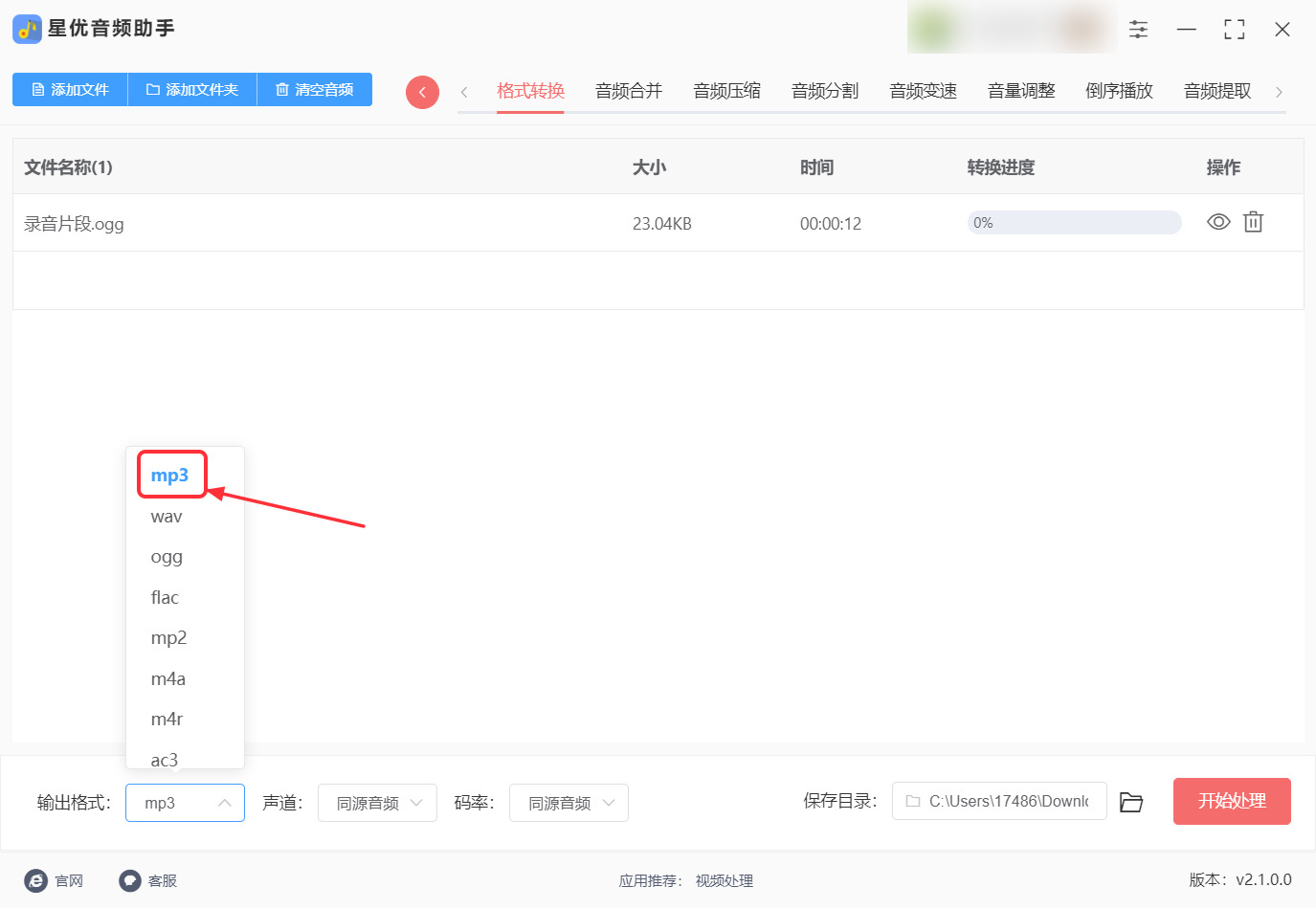Open the 音频提取 tab

coord(1217,91)
